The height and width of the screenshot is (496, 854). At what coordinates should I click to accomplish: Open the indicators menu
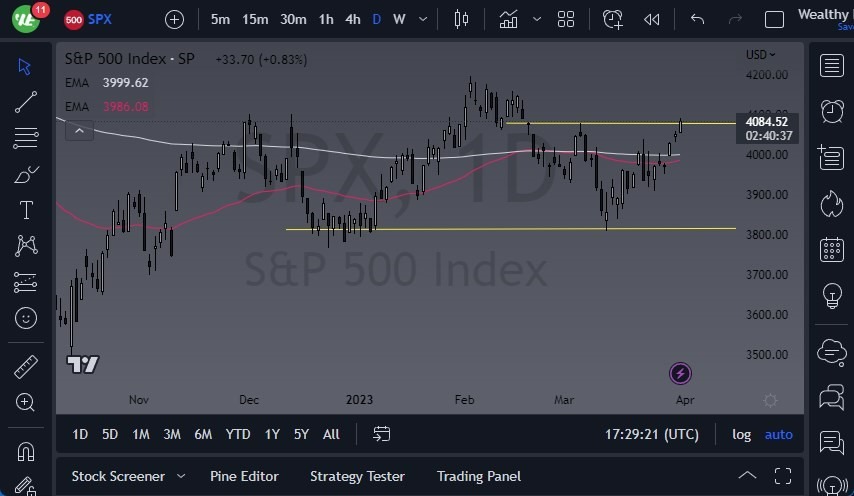click(508, 20)
